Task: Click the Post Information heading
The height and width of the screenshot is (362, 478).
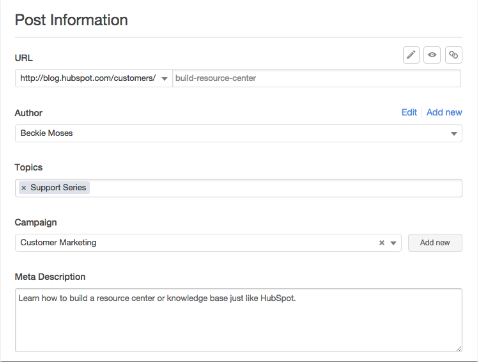Action: [x=71, y=20]
